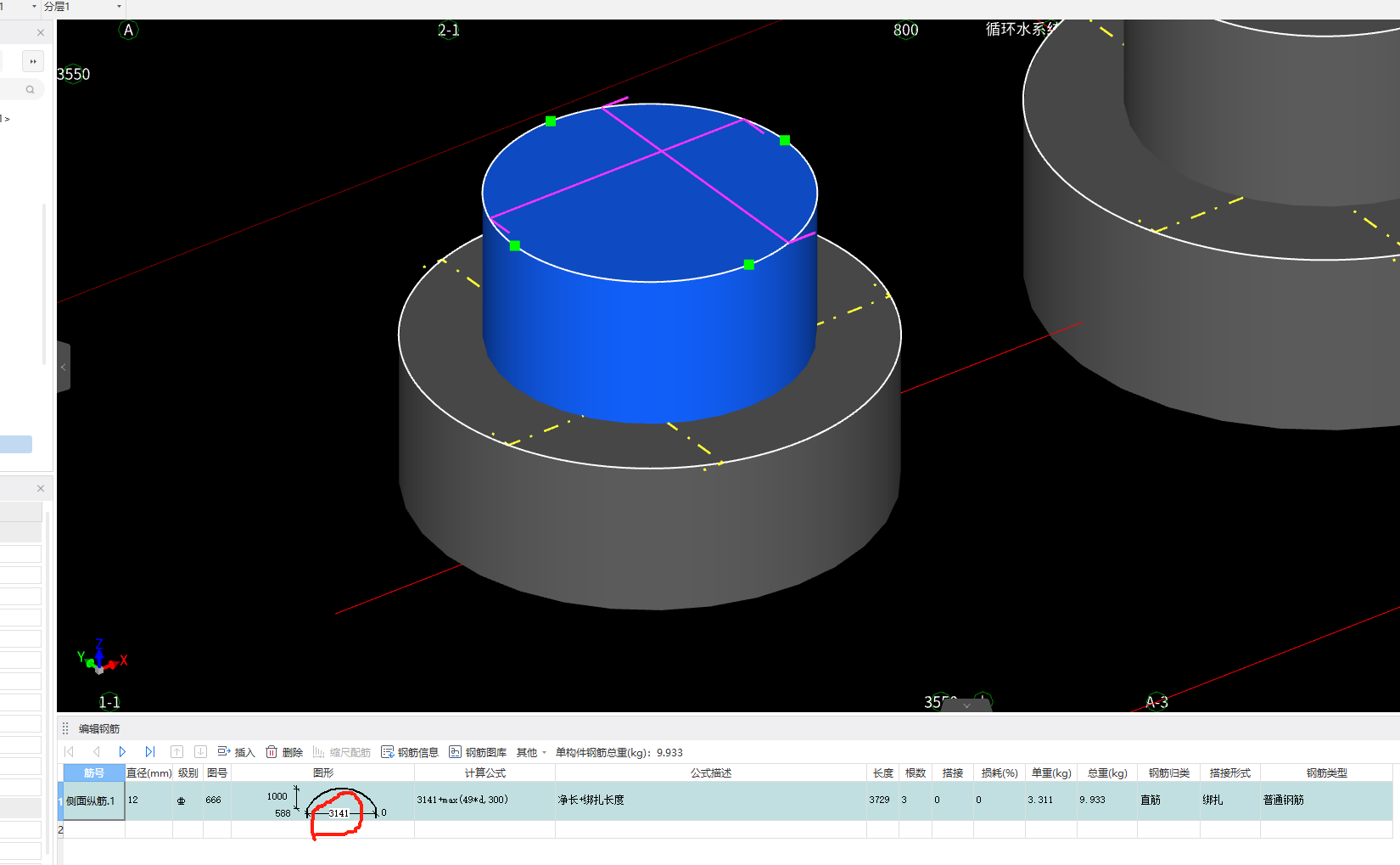Click the 普通钢筋 rebar type cell

[x=1326, y=800]
